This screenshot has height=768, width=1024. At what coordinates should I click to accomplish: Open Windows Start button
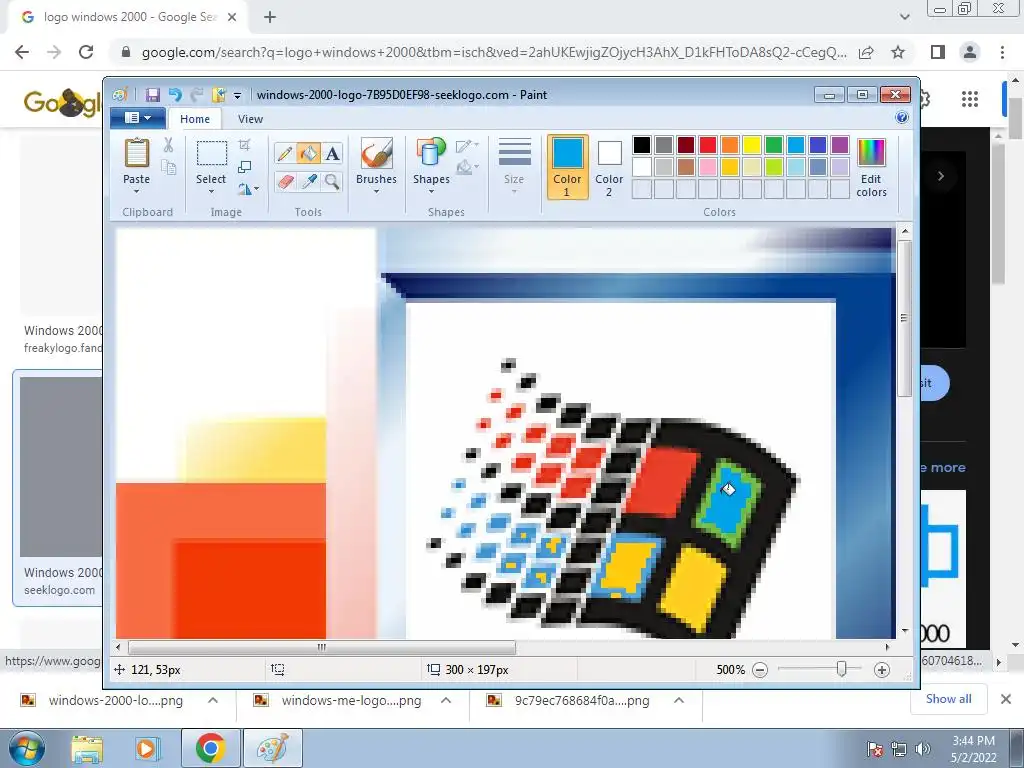[x=25, y=748]
